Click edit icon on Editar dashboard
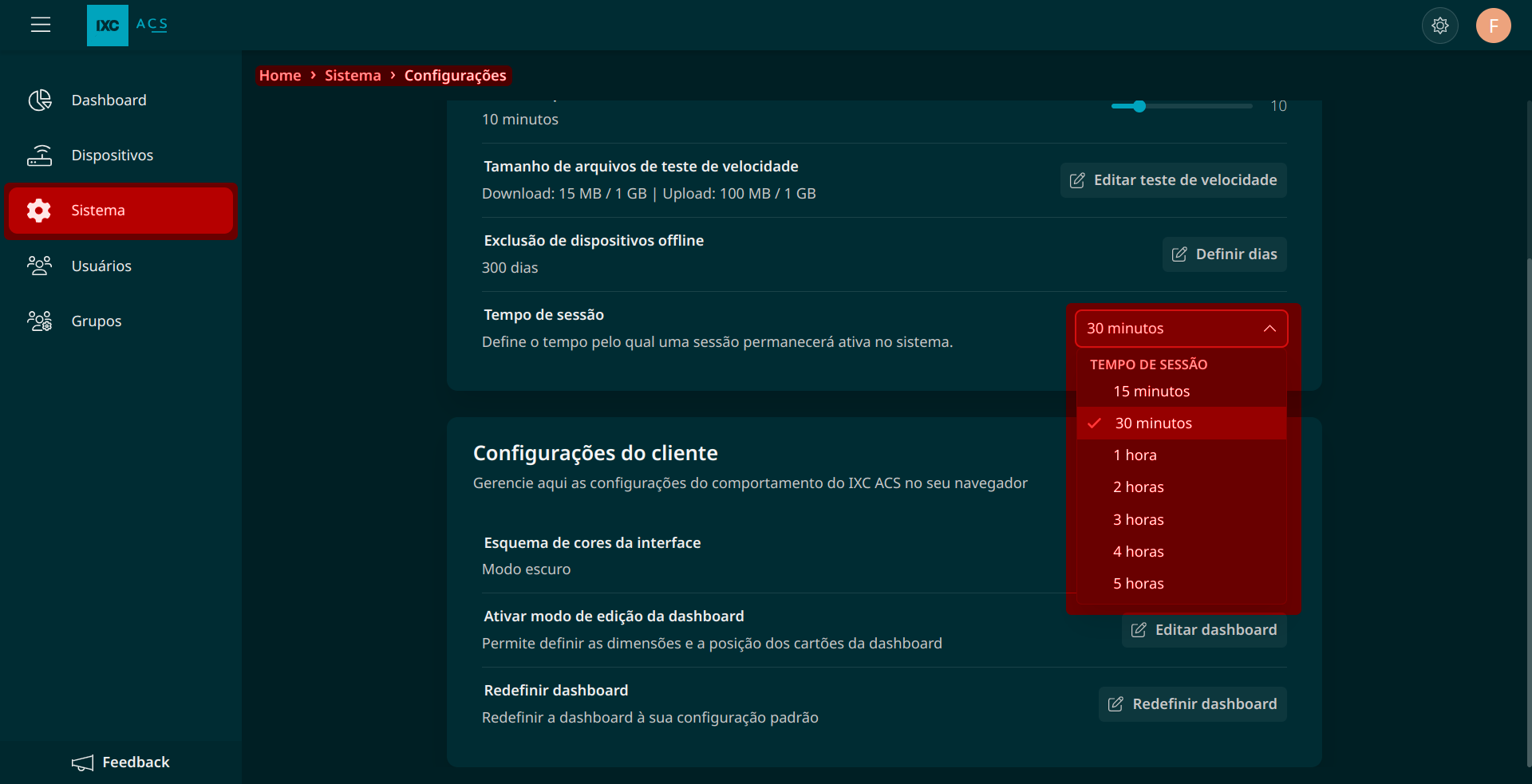Viewport: 1532px width, 784px height. point(1139,630)
